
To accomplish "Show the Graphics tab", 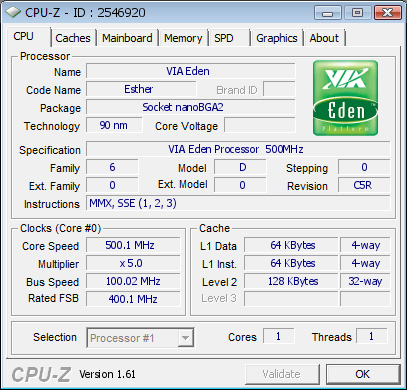I will pyautogui.click(x=277, y=38).
